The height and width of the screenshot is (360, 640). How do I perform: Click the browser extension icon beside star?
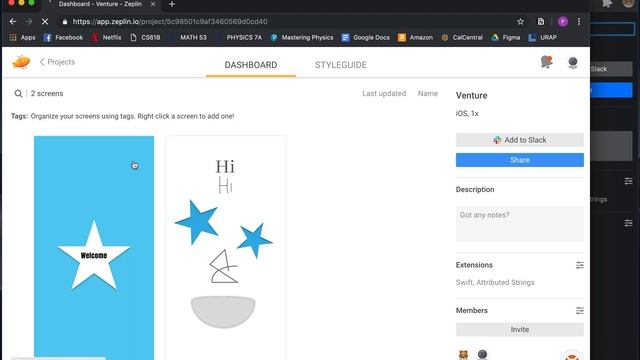pos(541,22)
